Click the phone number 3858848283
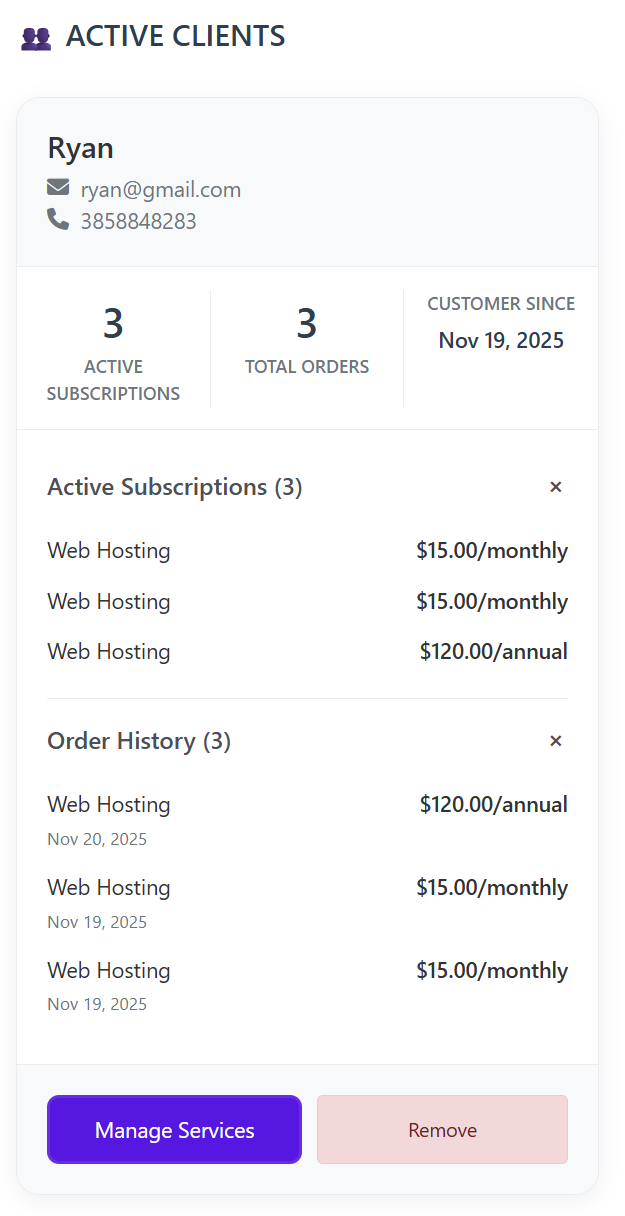 [138, 221]
